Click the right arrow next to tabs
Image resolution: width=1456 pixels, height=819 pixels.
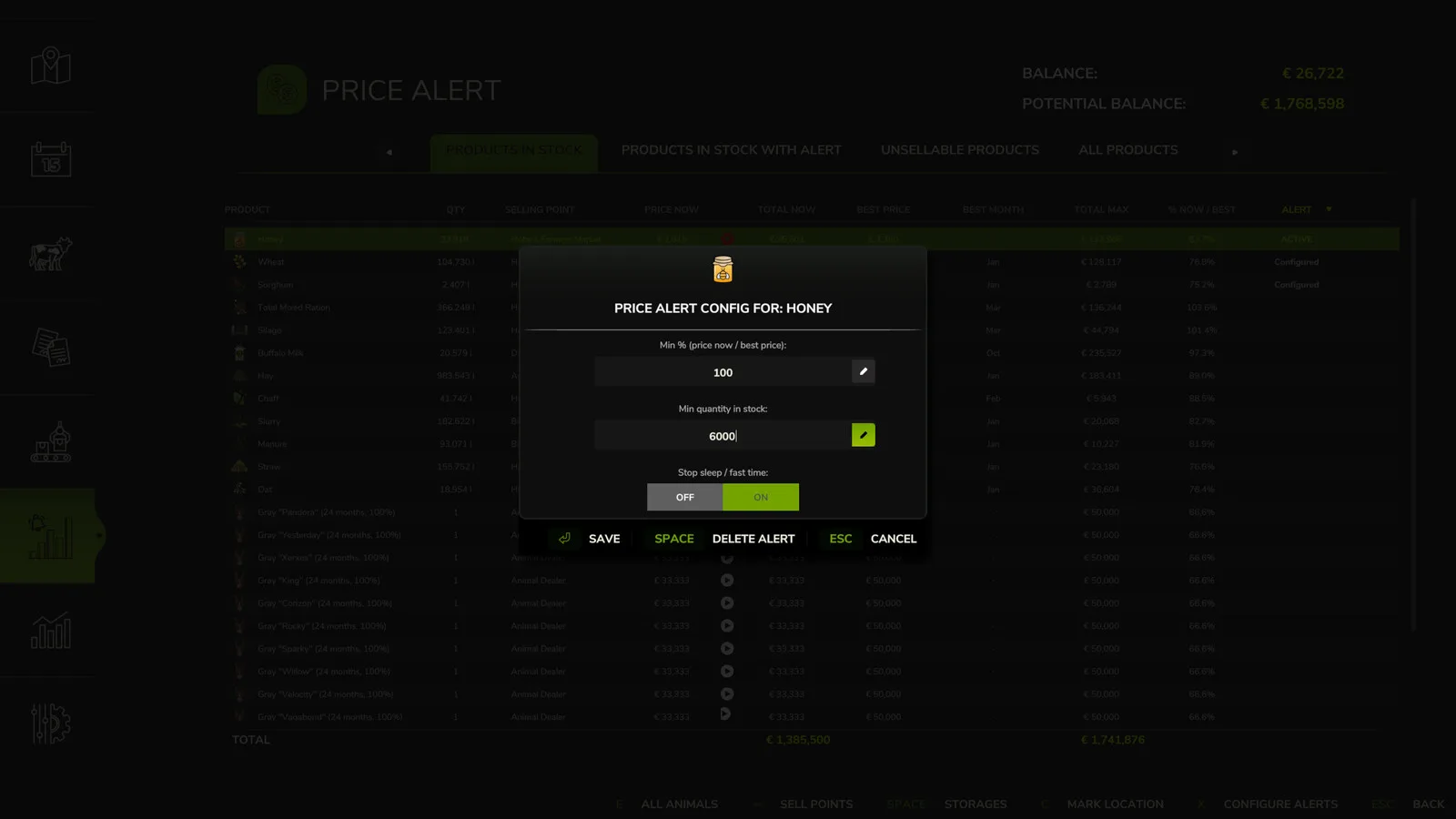[1235, 152]
